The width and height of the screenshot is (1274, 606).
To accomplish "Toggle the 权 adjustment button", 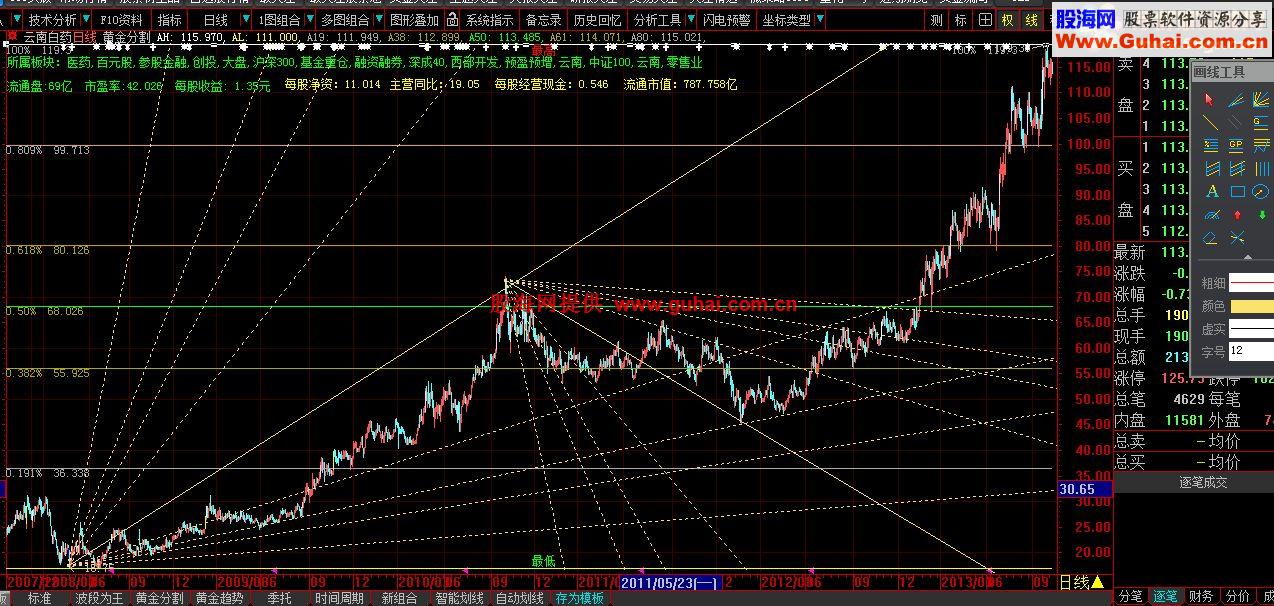I will point(1007,19).
